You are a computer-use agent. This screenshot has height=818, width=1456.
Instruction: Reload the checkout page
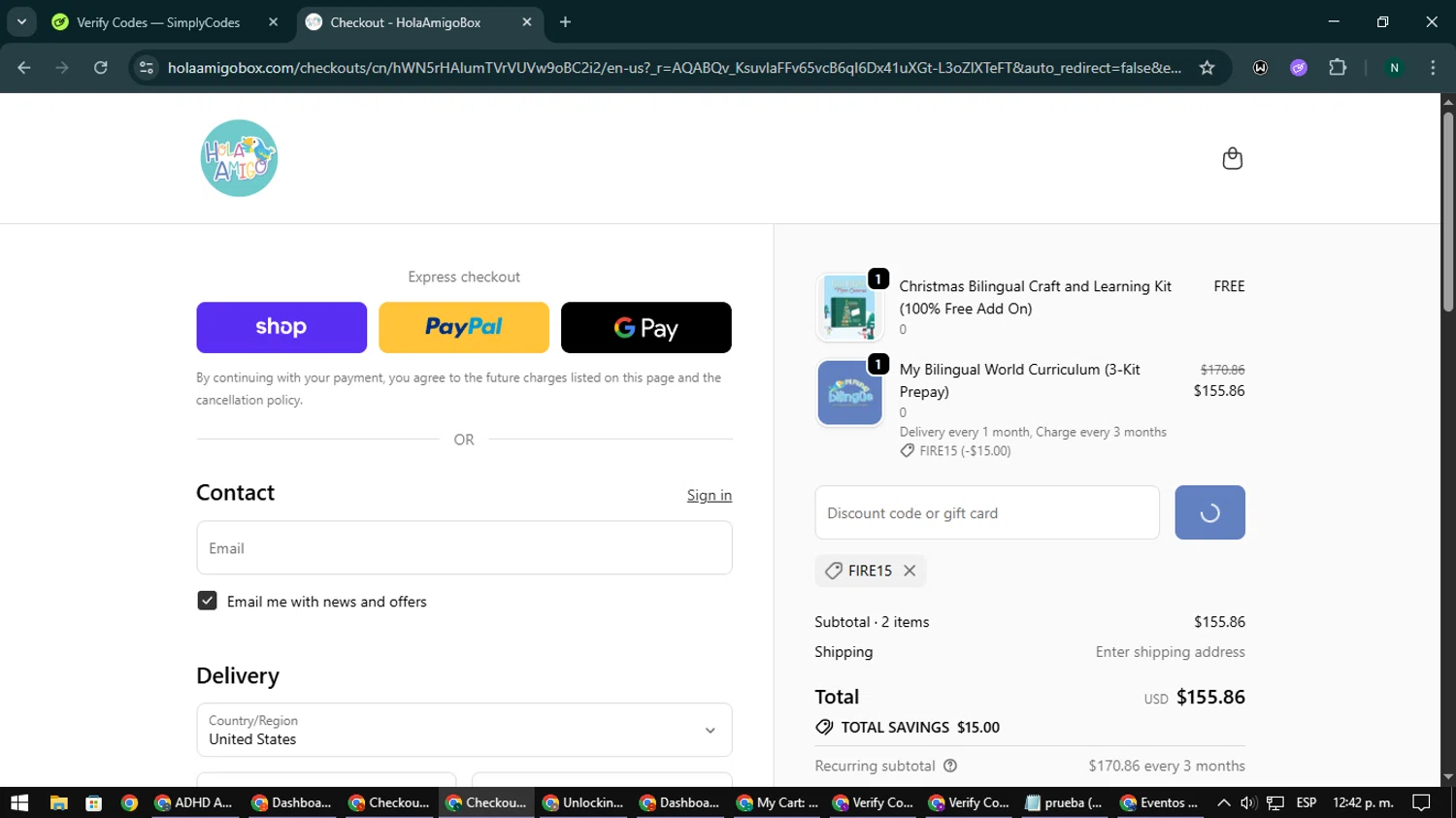pos(101,68)
